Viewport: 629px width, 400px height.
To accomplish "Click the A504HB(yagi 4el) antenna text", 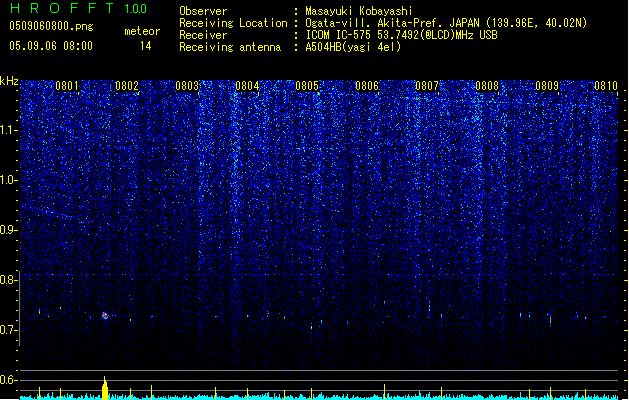I will point(353,47).
